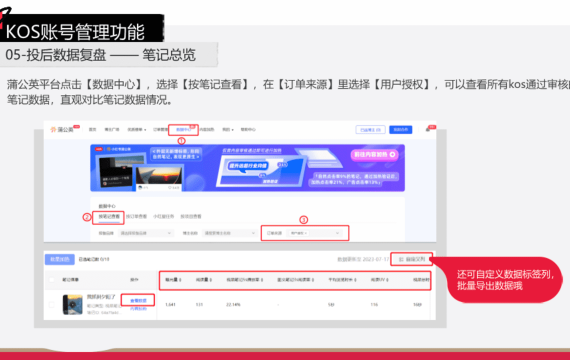570x360 pixels.
Task: Click the blue 批量加热 button
Action: [60, 259]
